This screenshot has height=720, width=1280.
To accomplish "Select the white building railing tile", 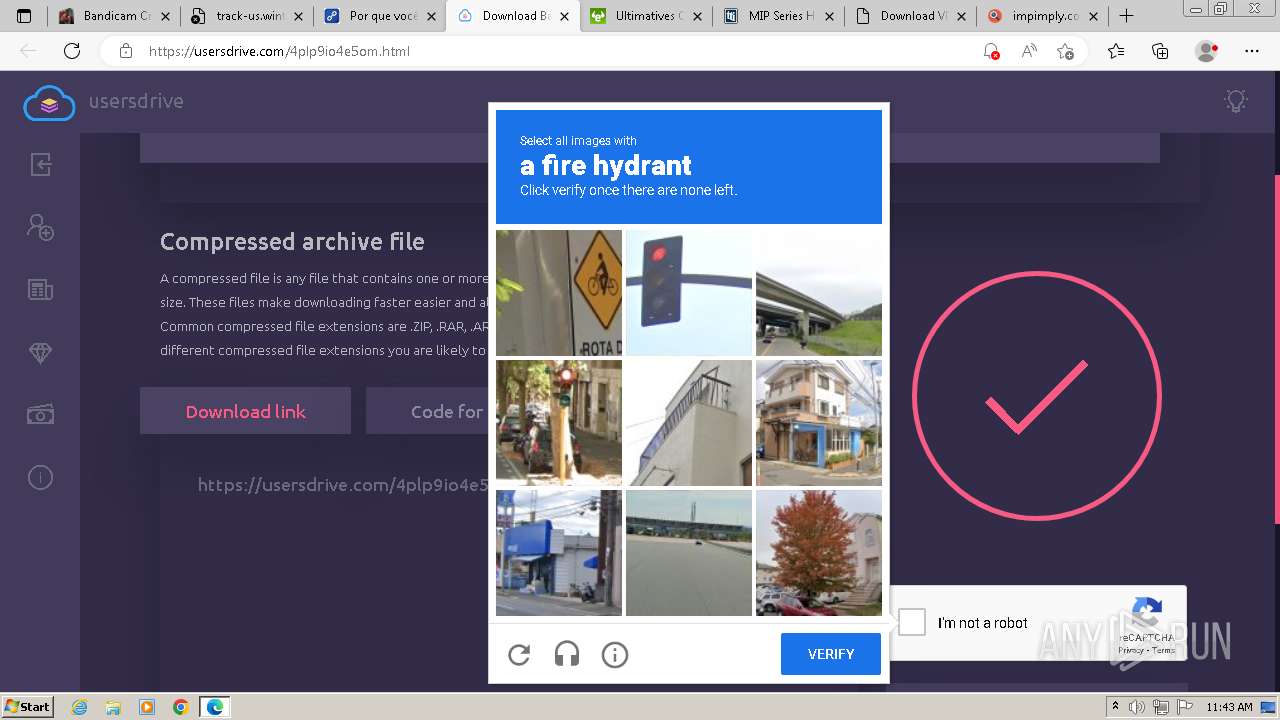I will [689, 423].
